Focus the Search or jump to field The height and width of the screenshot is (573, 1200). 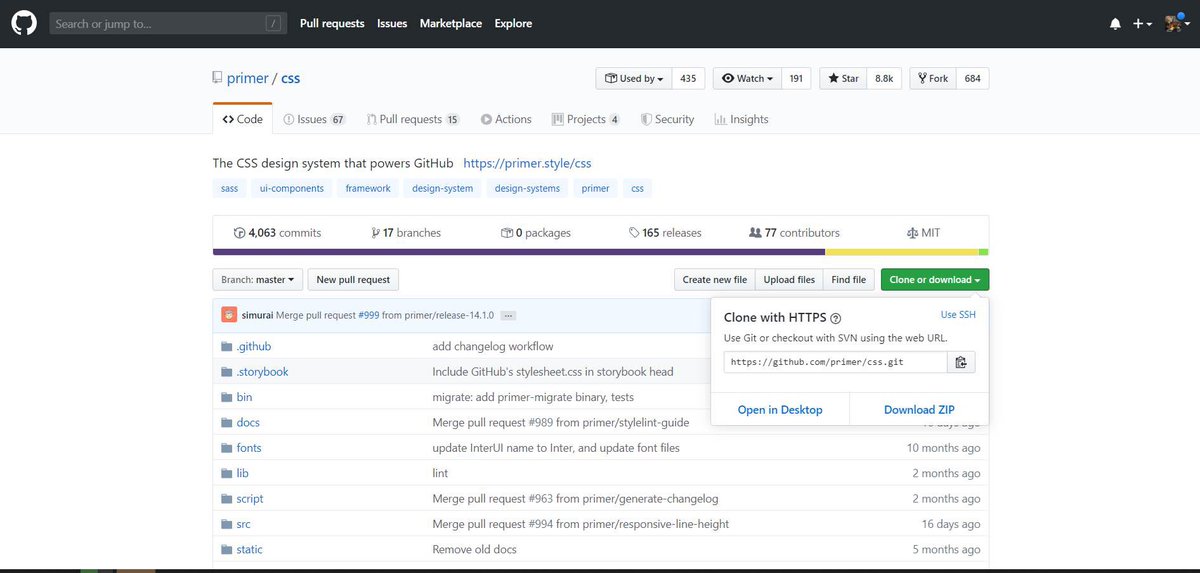(x=168, y=23)
